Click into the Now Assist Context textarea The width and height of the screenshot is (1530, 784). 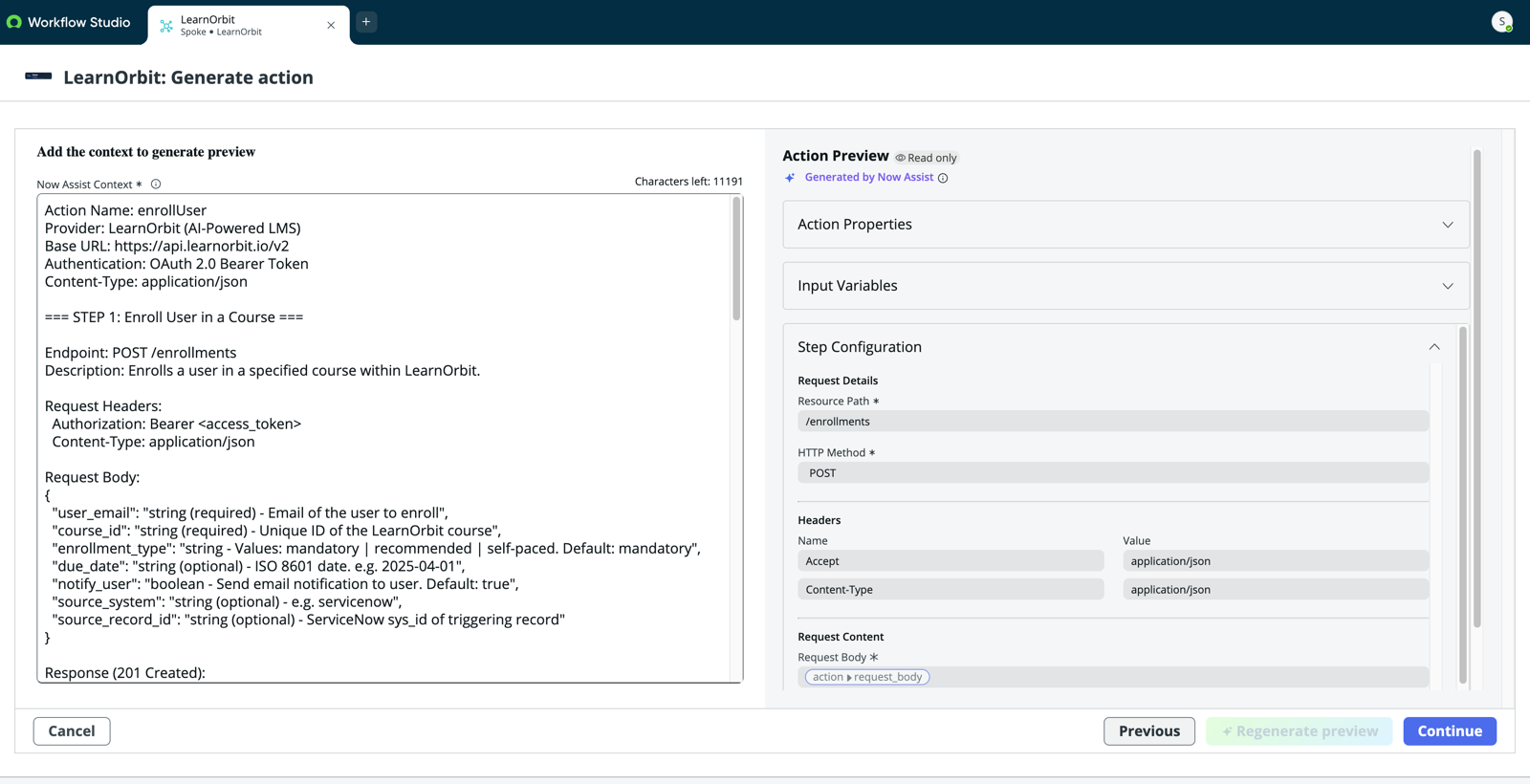pyautogui.click(x=384, y=438)
